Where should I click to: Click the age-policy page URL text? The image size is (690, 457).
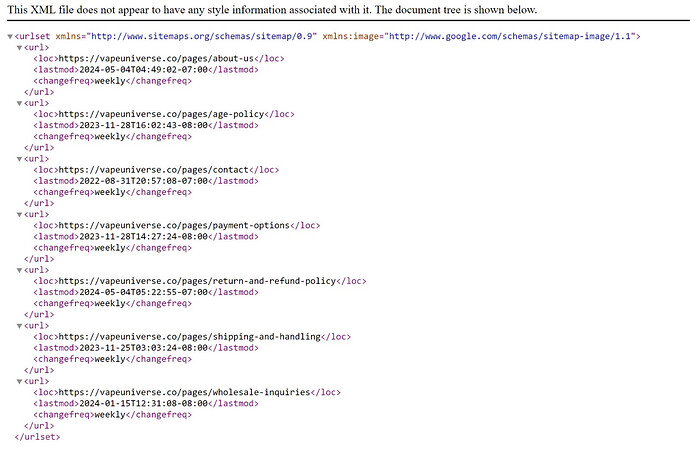point(161,114)
